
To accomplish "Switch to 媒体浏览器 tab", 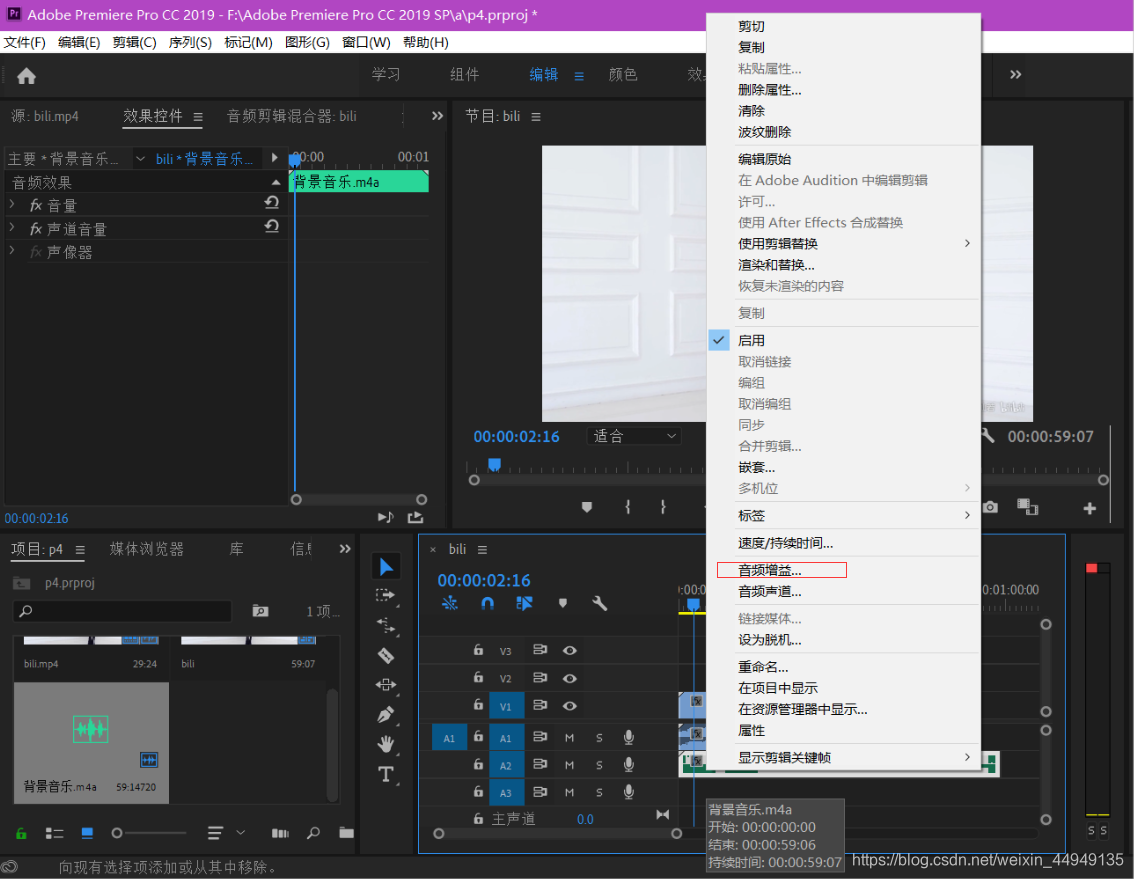I will click(x=147, y=549).
